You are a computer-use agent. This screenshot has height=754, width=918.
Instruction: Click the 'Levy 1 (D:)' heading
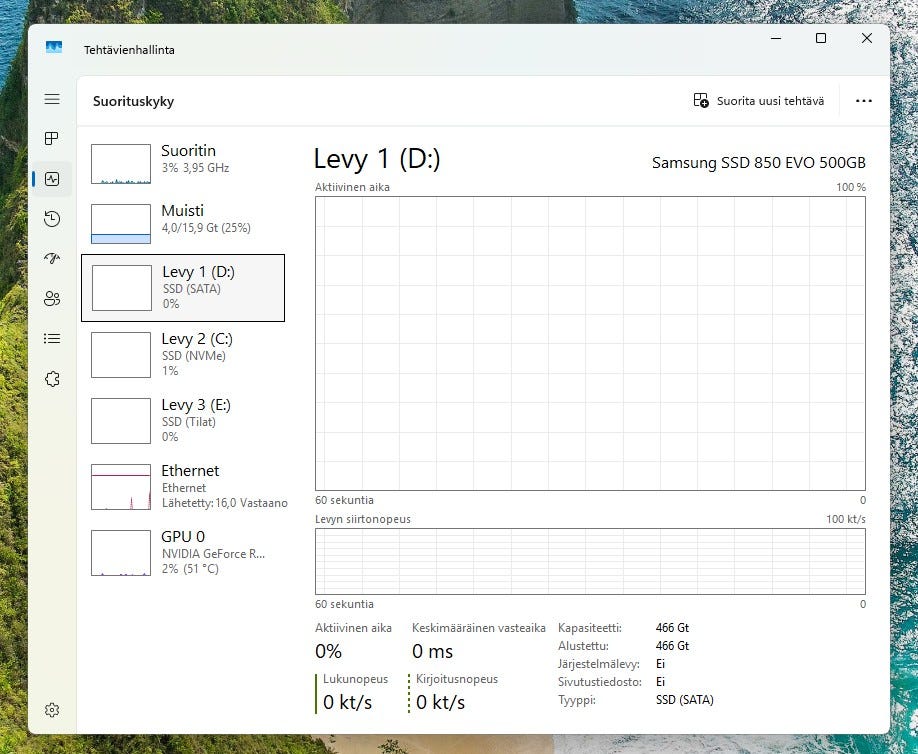[x=377, y=159]
